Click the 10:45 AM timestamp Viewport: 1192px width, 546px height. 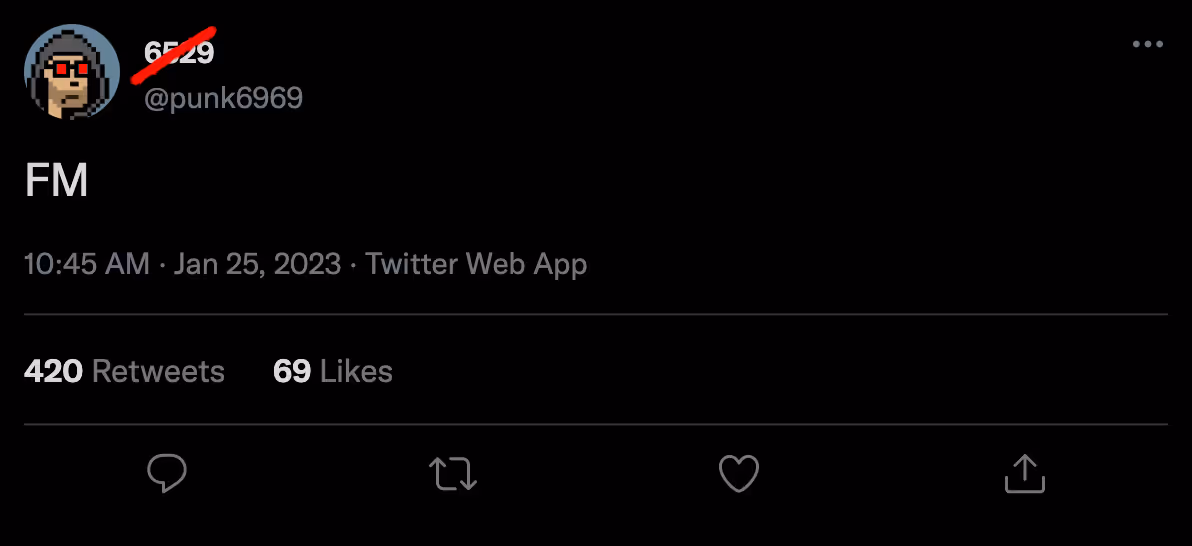tap(86, 265)
